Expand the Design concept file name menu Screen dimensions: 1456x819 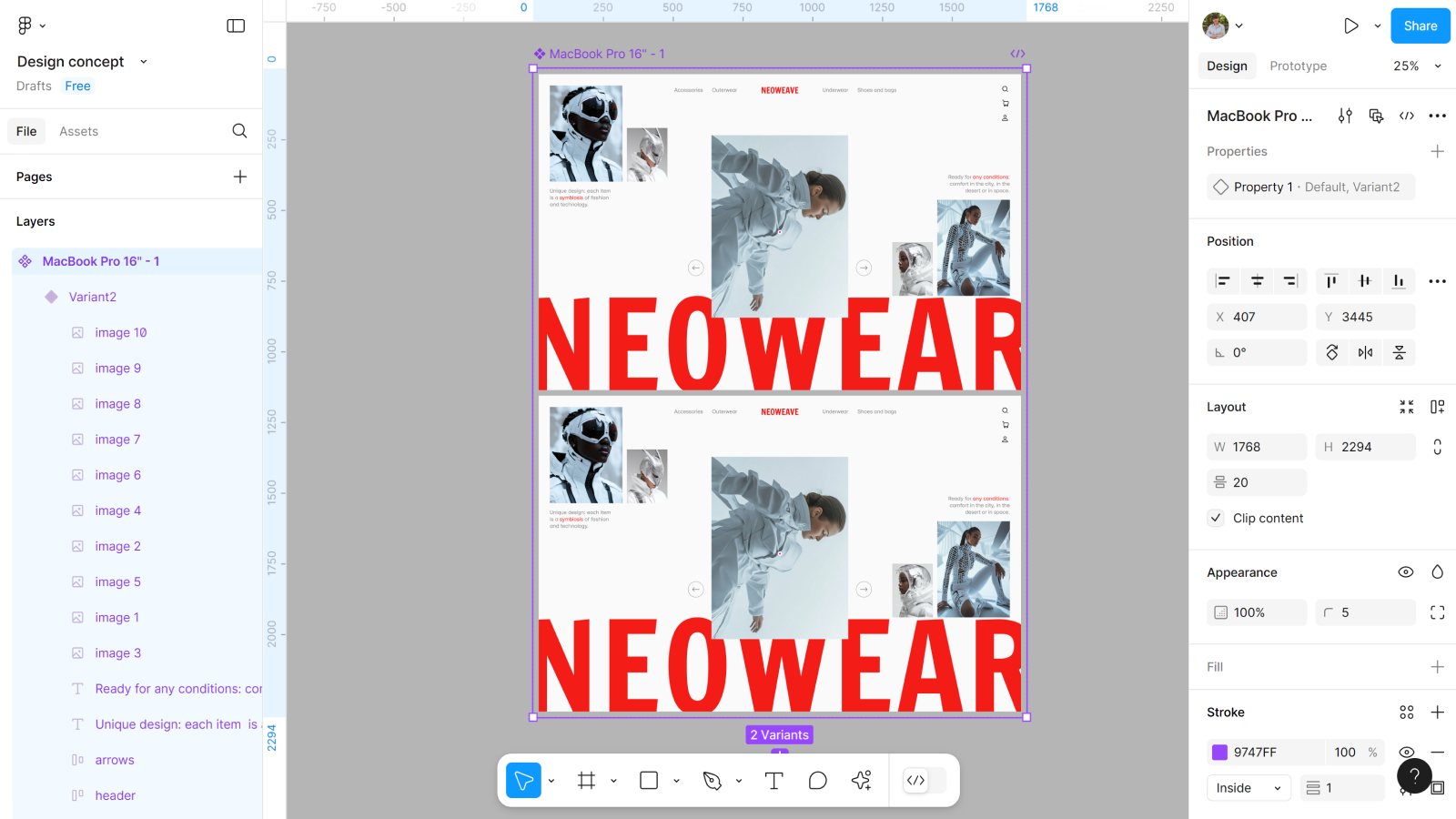(143, 62)
